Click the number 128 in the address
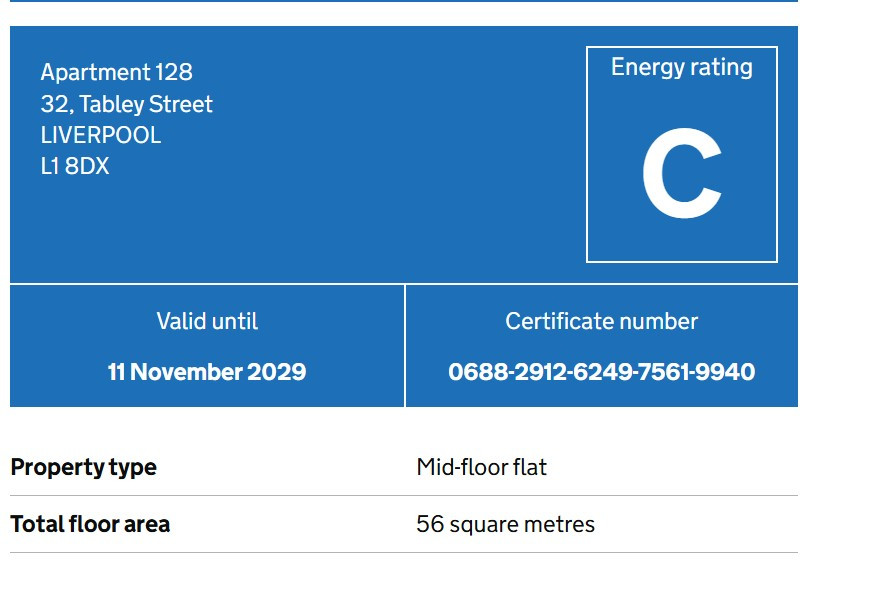Screen dimensions: 881x598 click(173, 72)
